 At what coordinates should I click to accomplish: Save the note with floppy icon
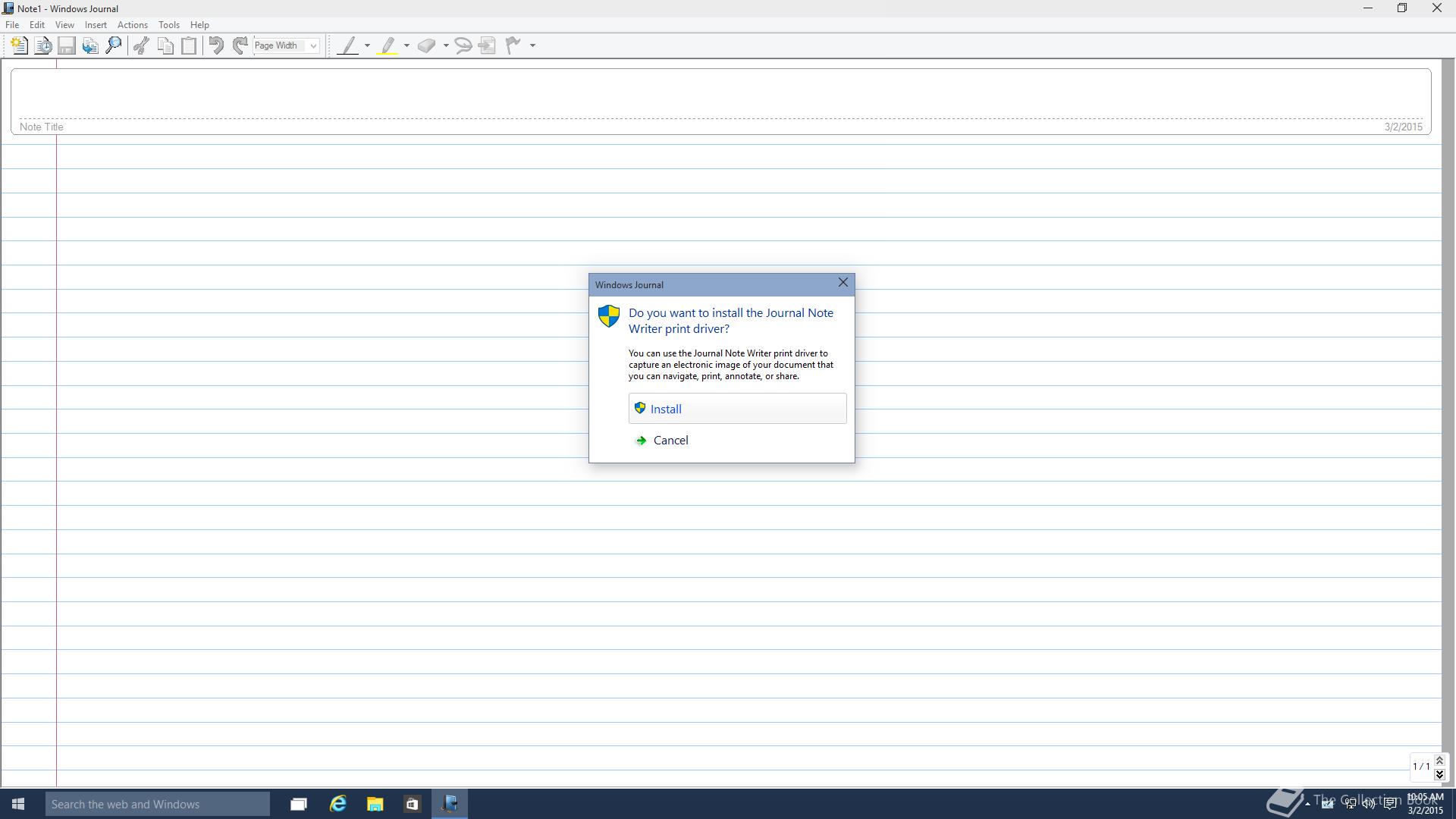67,45
